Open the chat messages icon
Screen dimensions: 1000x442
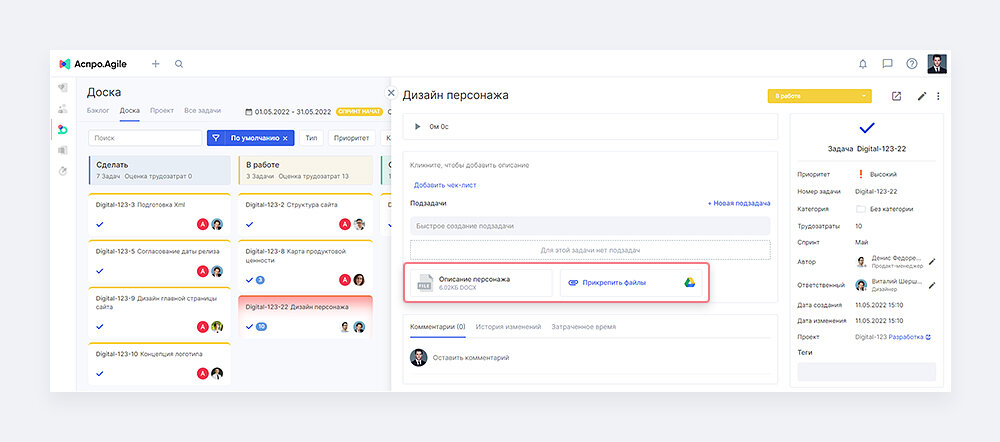tap(887, 64)
